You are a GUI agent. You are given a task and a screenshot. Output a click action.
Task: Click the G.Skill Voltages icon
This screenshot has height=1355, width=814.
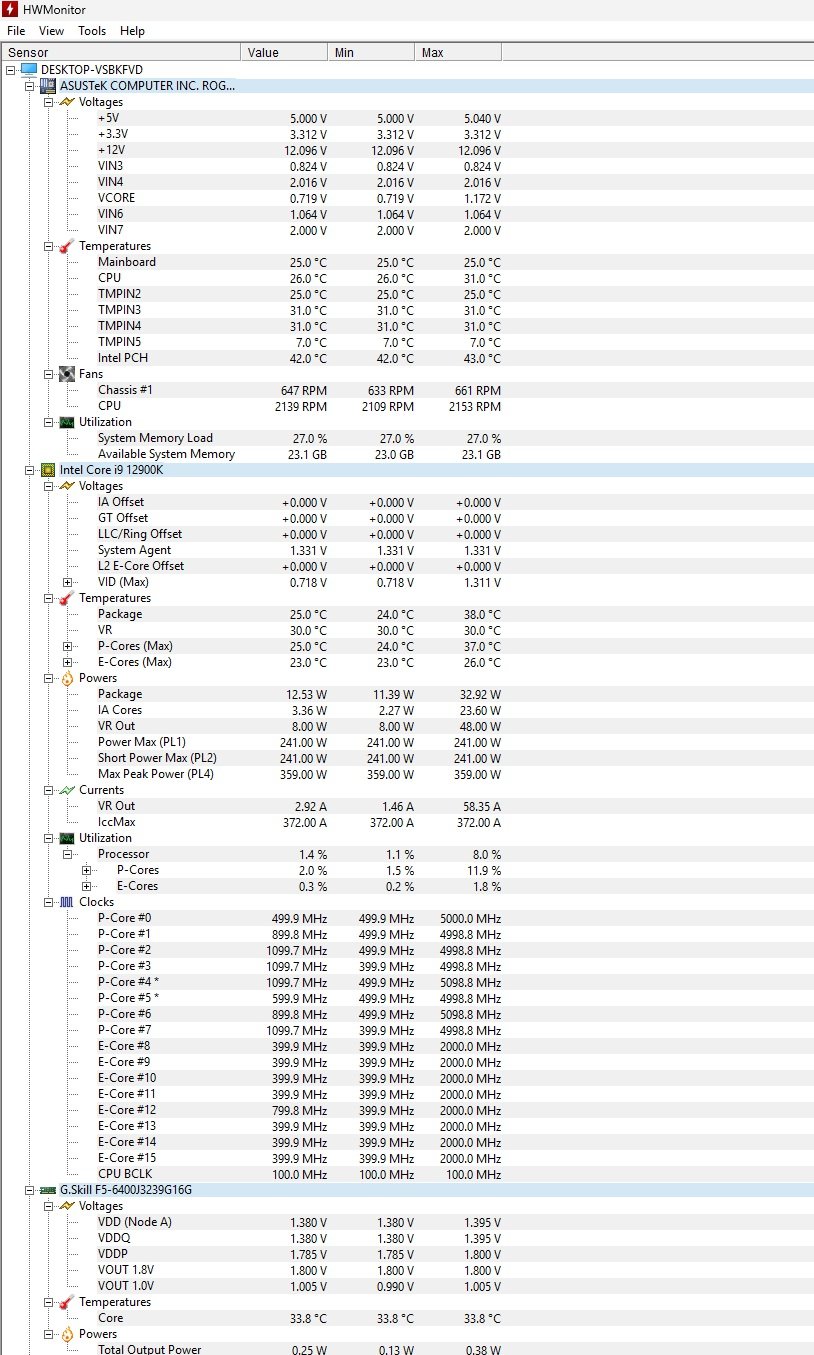tap(67, 1205)
